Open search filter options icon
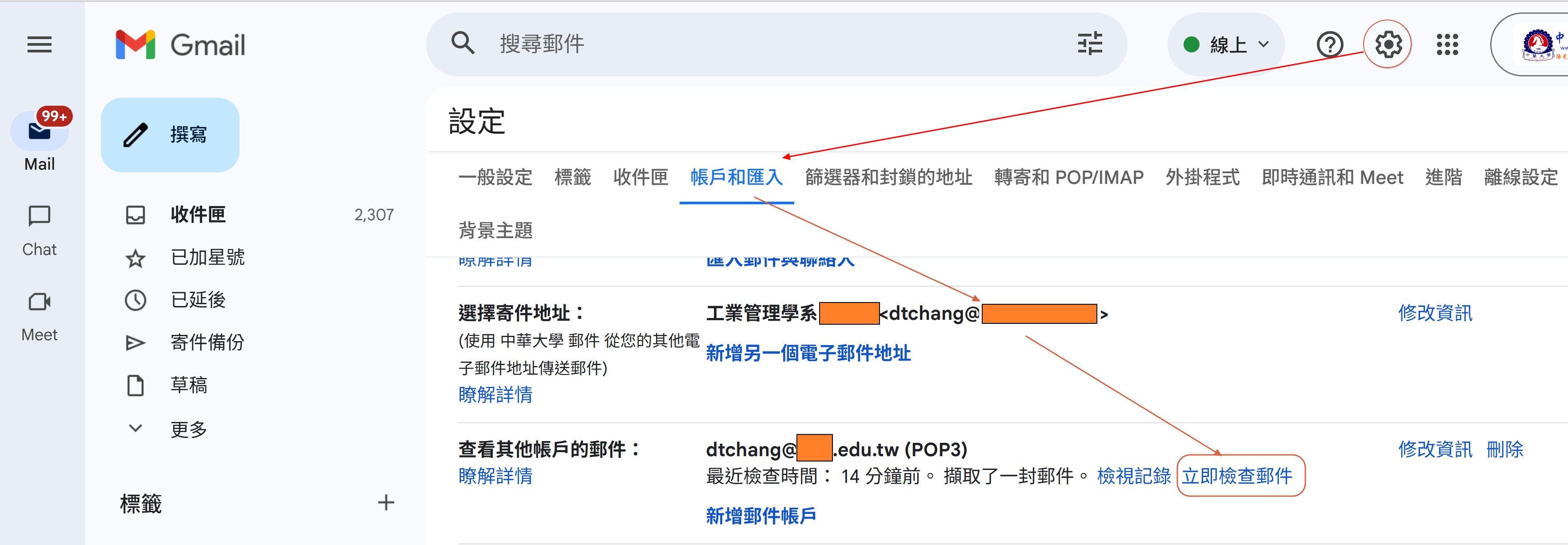The image size is (1568, 545). [1090, 44]
